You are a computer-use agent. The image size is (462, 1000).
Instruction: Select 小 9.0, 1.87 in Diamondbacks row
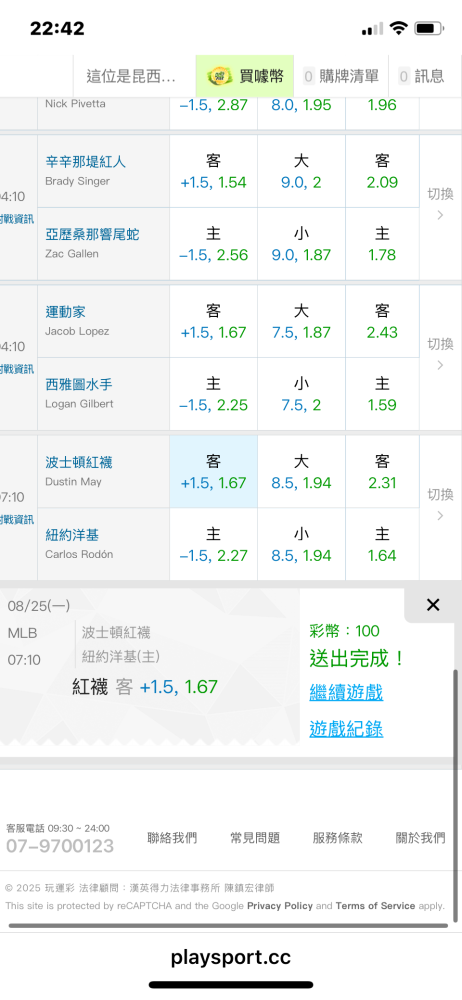pyautogui.click(x=301, y=244)
